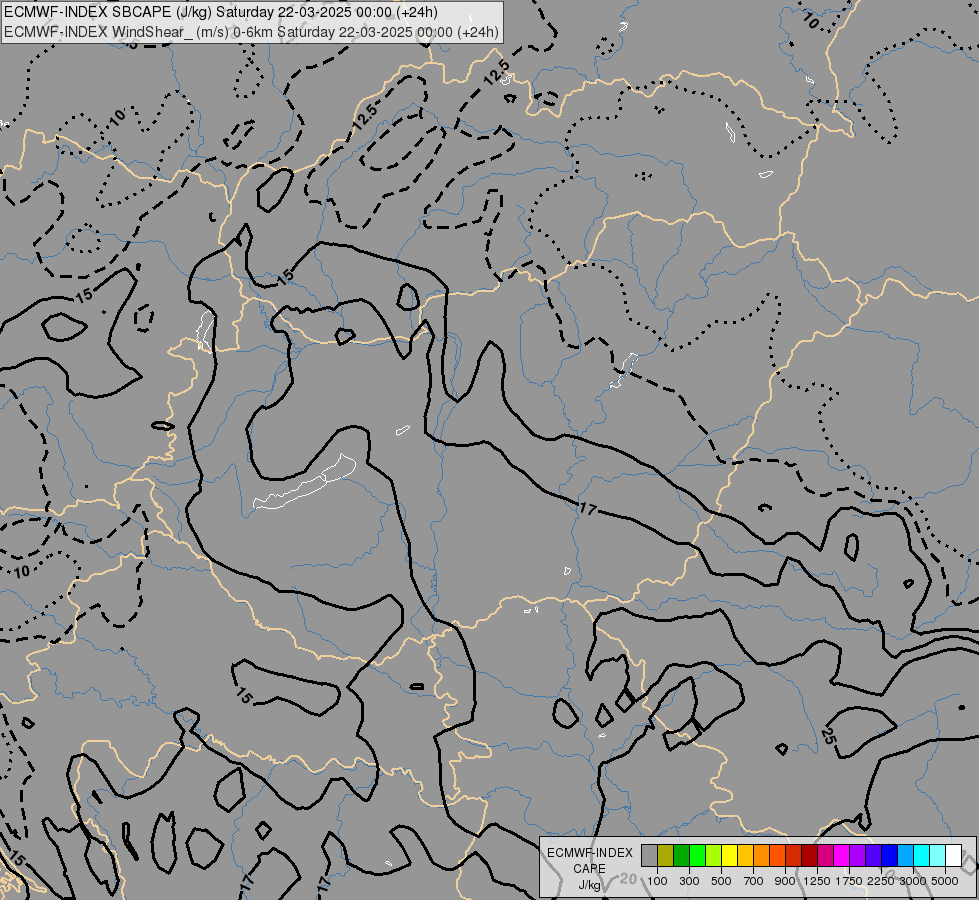979x900 pixels.
Task: Click the ECMWF-INDEX label in the legend
Action: coord(590,853)
